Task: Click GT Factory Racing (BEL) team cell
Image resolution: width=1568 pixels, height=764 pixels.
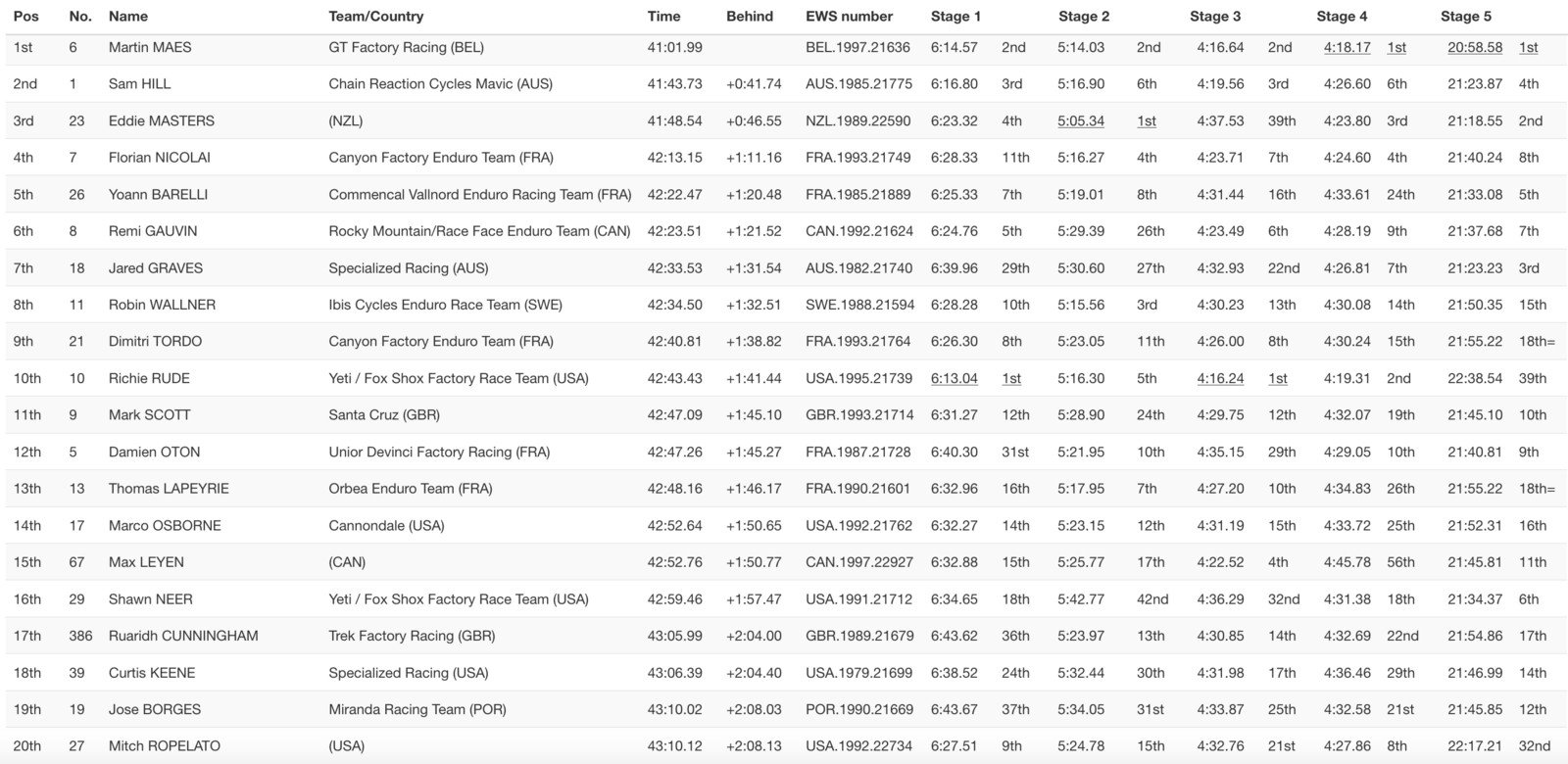Action: (x=407, y=47)
